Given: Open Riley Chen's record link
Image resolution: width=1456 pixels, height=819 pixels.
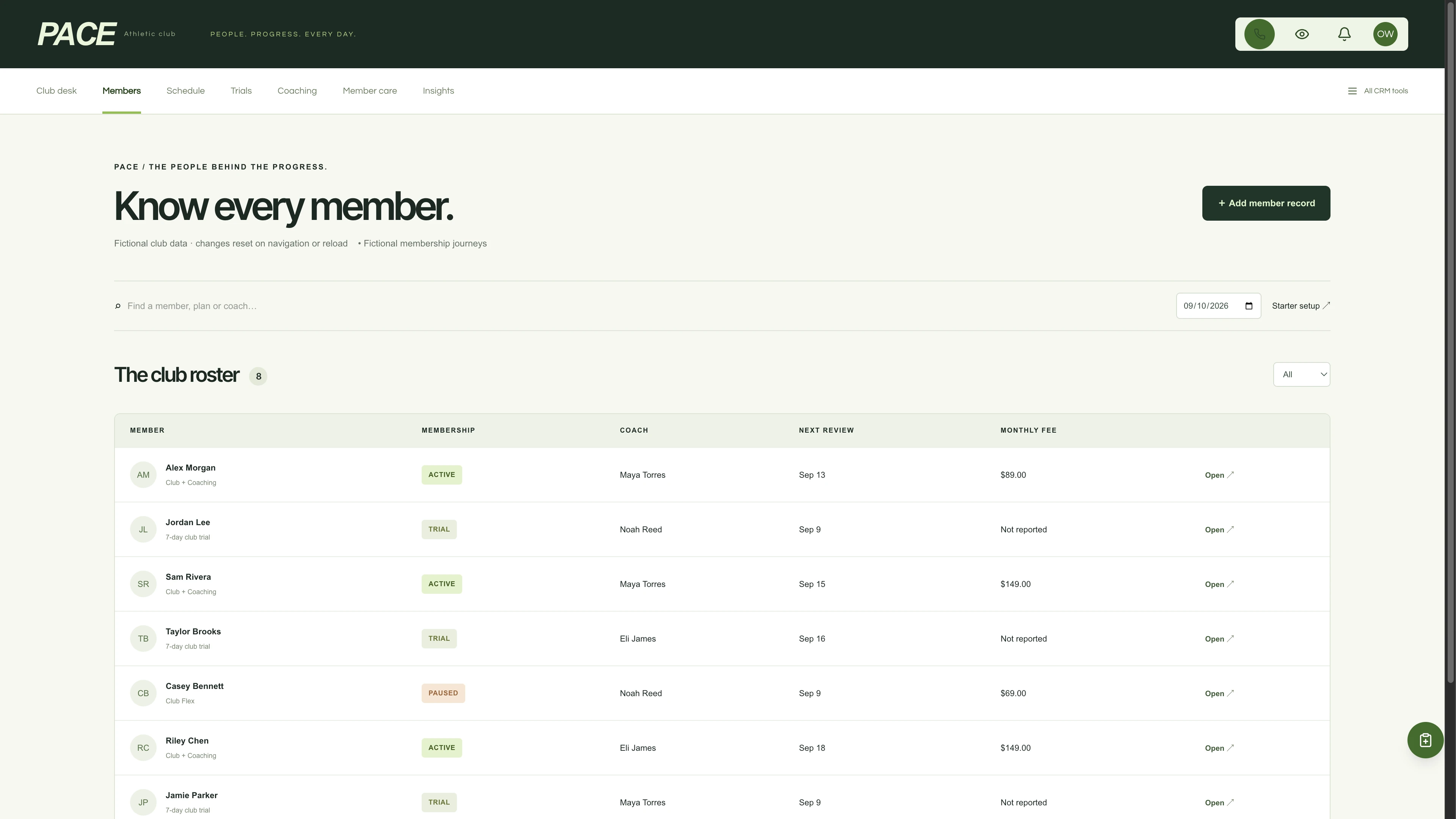Looking at the screenshot, I should coord(1219,748).
